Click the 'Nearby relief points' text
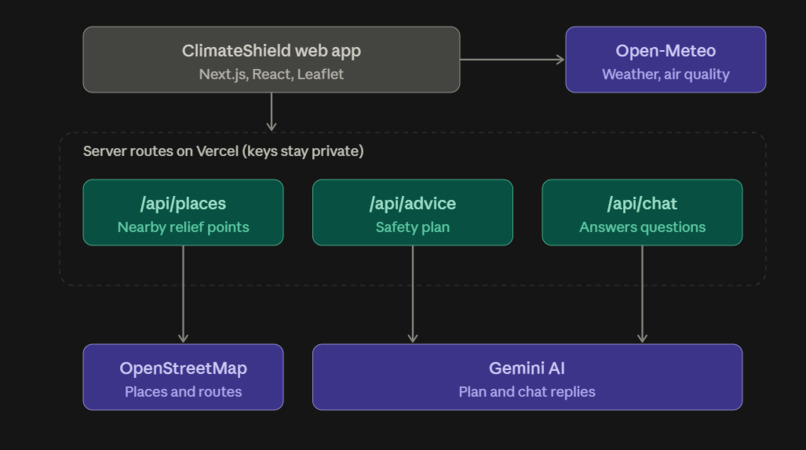The width and height of the screenshot is (806, 450). (183, 227)
